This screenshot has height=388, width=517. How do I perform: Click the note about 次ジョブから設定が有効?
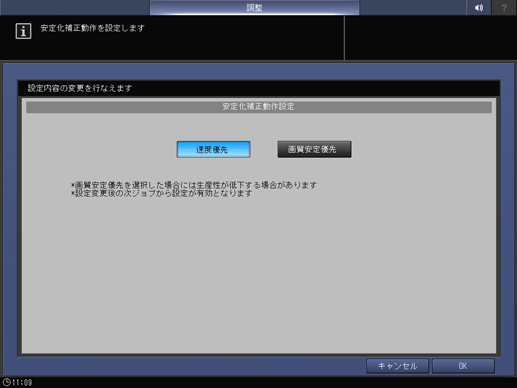161,194
